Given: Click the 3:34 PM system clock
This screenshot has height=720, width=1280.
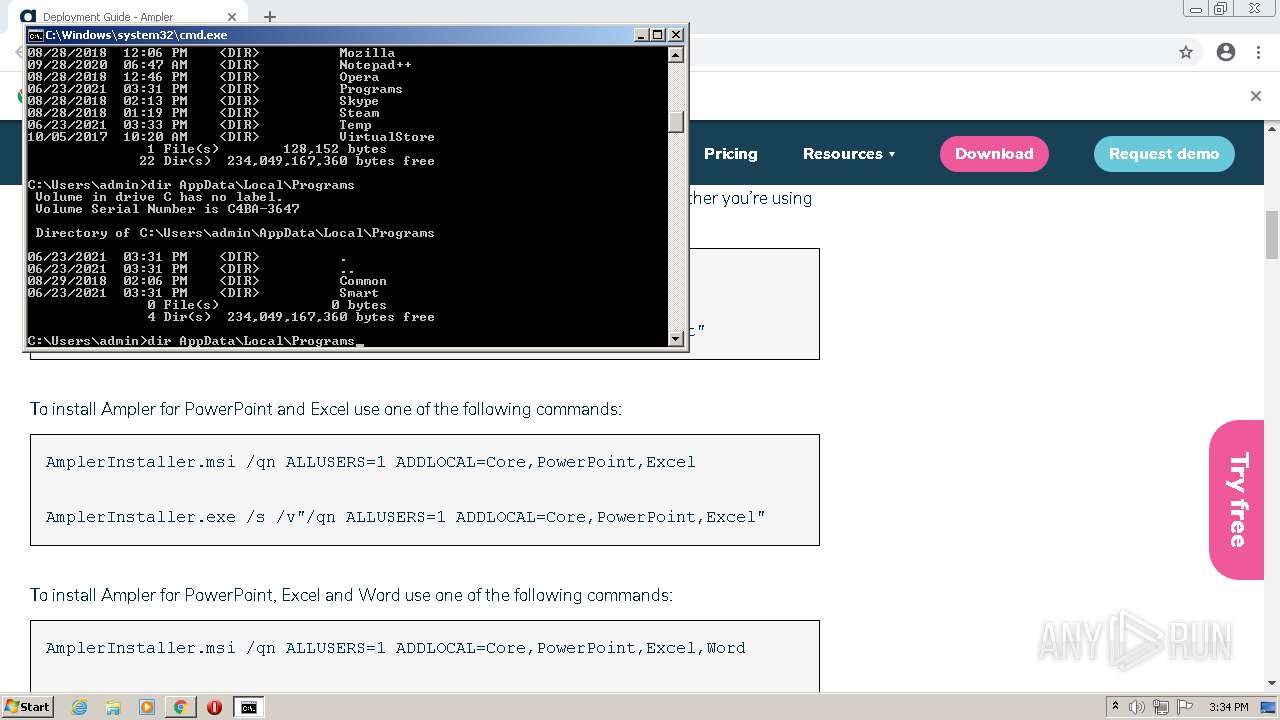Looking at the screenshot, I should click(1228, 707).
